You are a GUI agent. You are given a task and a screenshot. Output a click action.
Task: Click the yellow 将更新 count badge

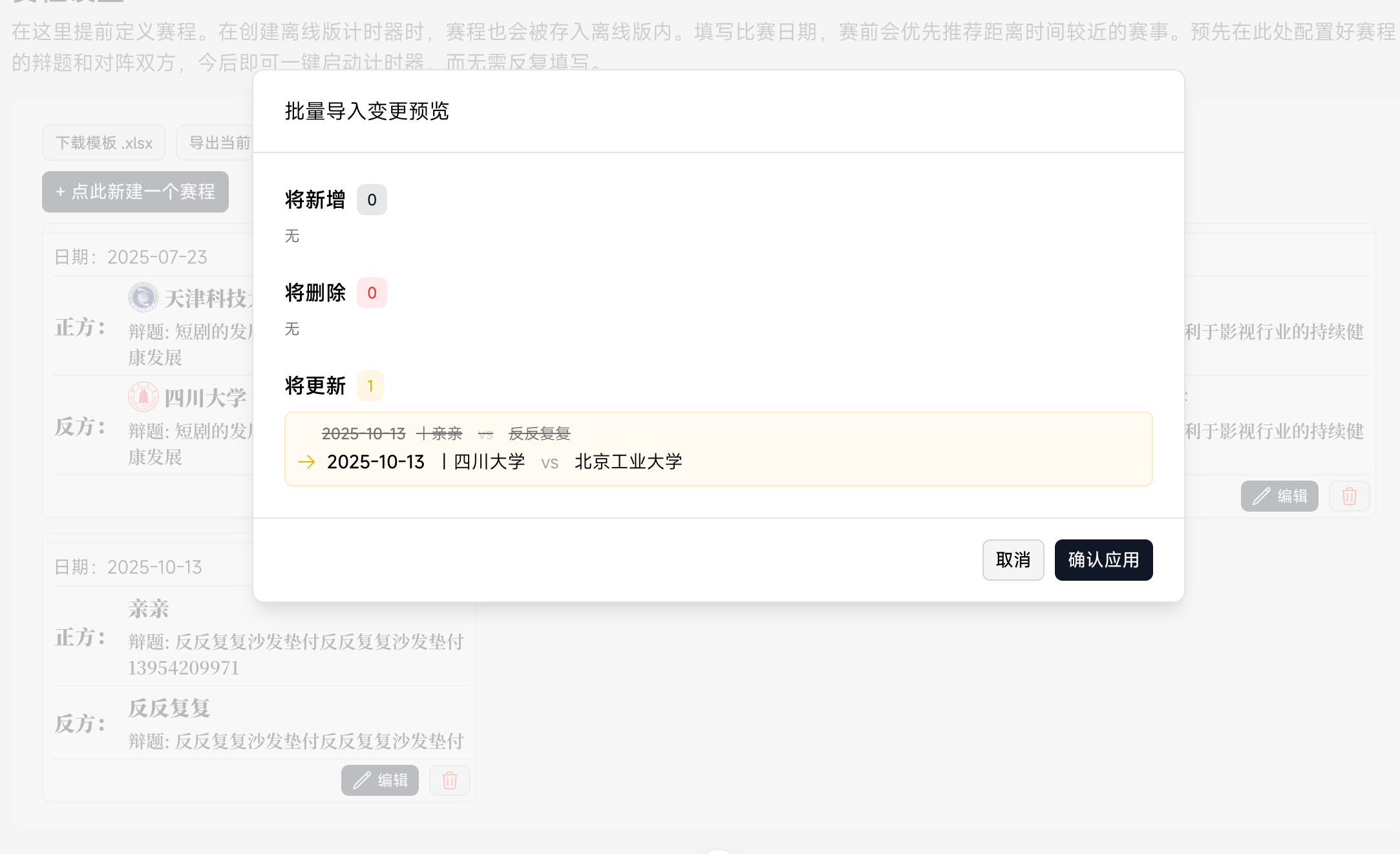tap(370, 386)
